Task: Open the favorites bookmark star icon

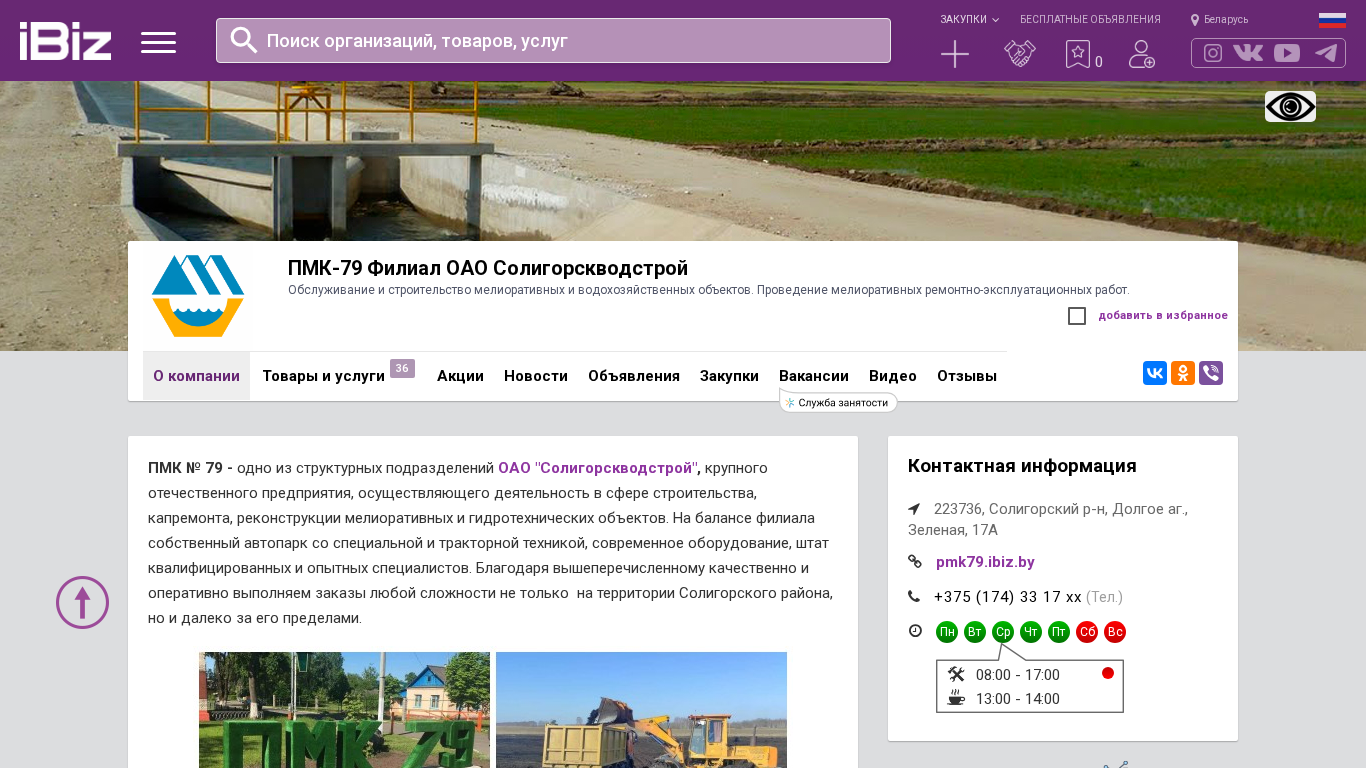Action: coord(1077,54)
